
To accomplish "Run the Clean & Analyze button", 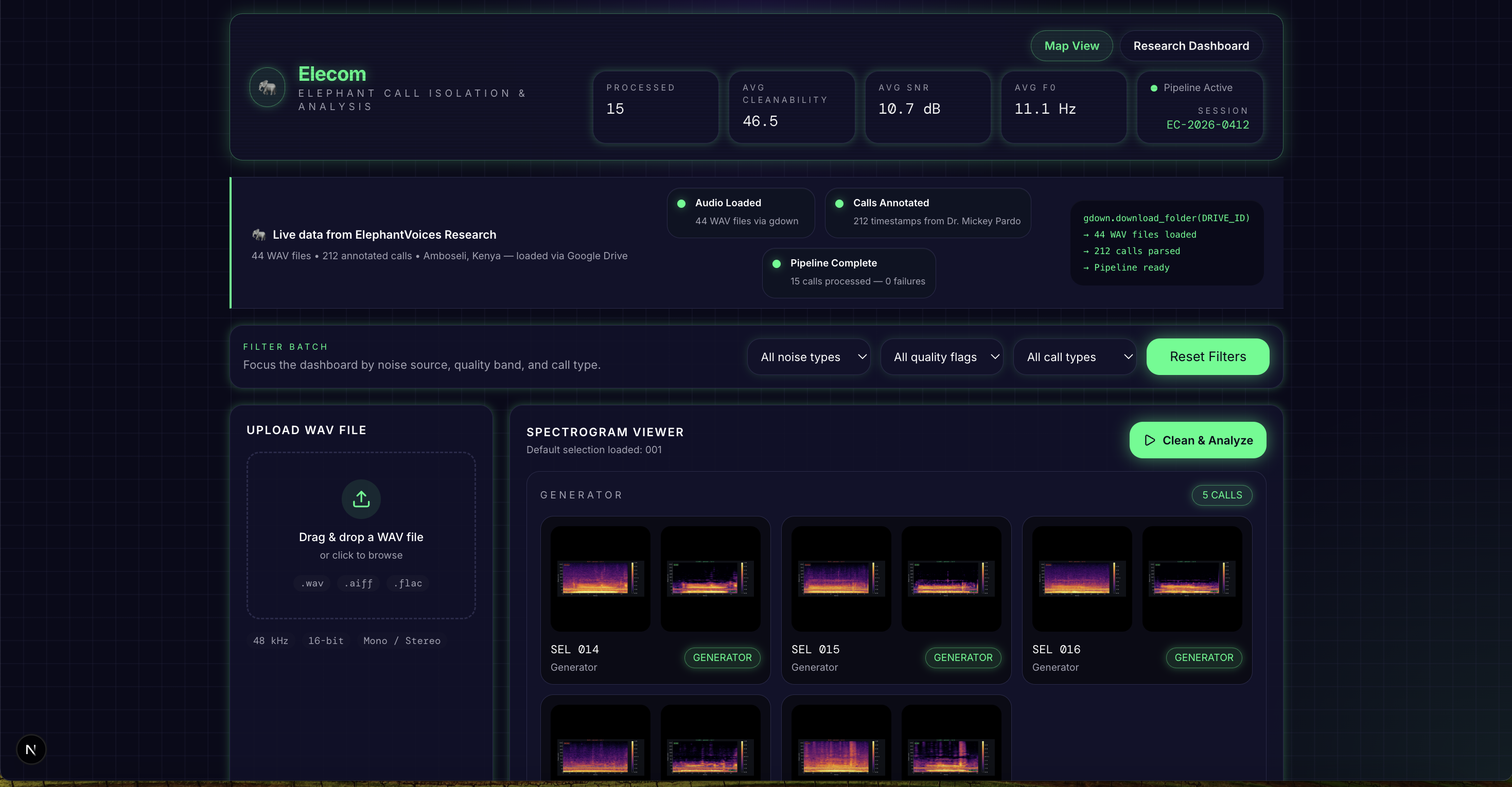I will [1198, 440].
